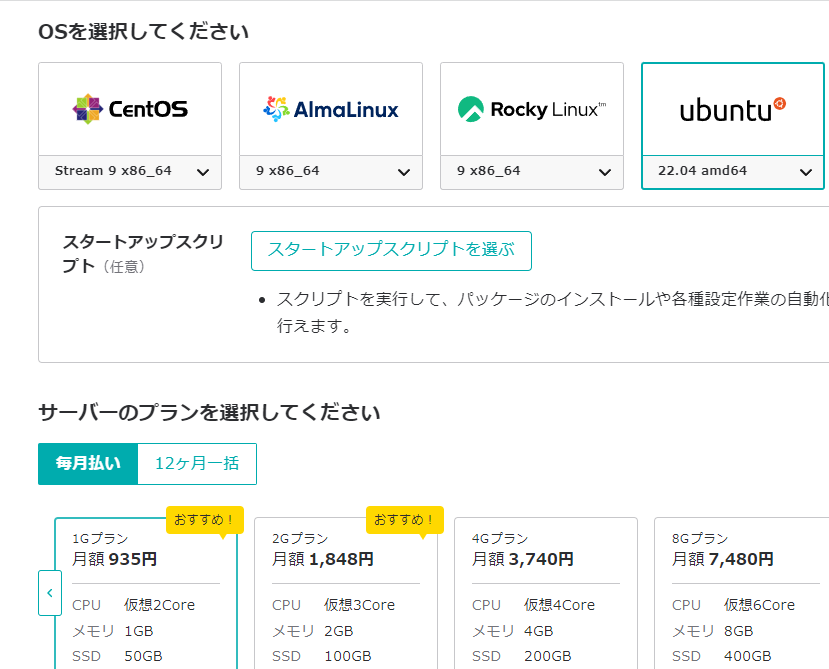The width and height of the screenshot is (829, 669).
Task: Open the Ubuntu 22.04 amd64 version dropdown
Action: click(x=732, y=171)
